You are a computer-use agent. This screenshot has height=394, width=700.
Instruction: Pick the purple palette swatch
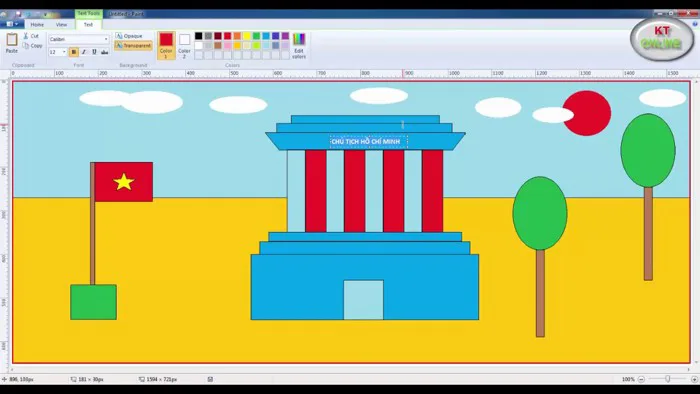point(285,36)
